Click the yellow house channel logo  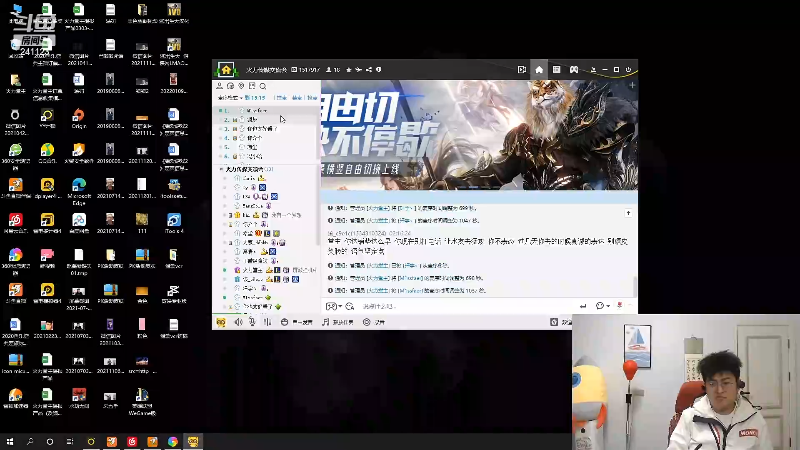coord(226,69)
